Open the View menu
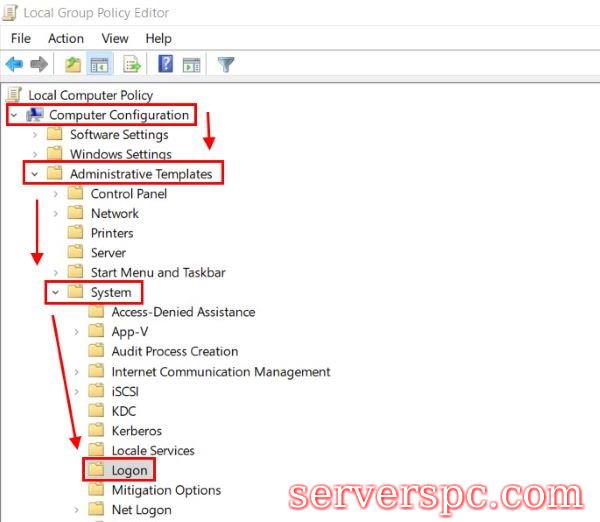The image size is (600, 522). [x=115, y=38]
